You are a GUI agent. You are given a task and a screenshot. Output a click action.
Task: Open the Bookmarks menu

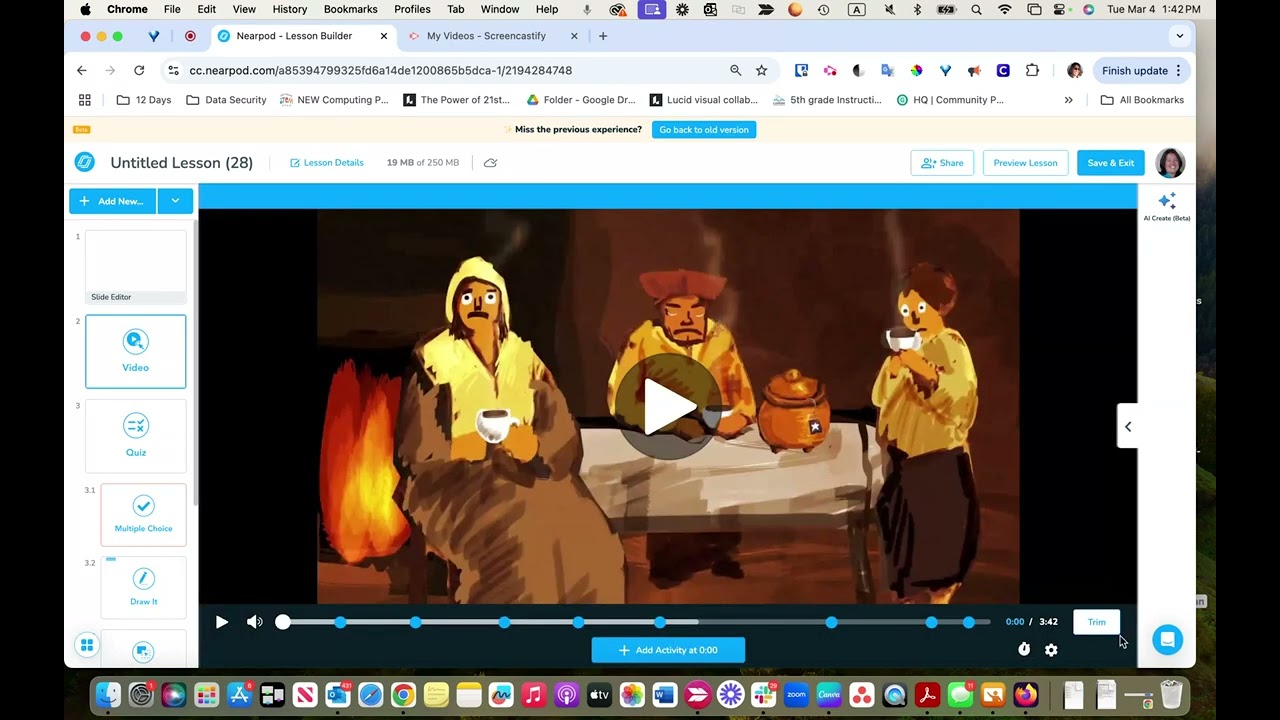point(350,9)
